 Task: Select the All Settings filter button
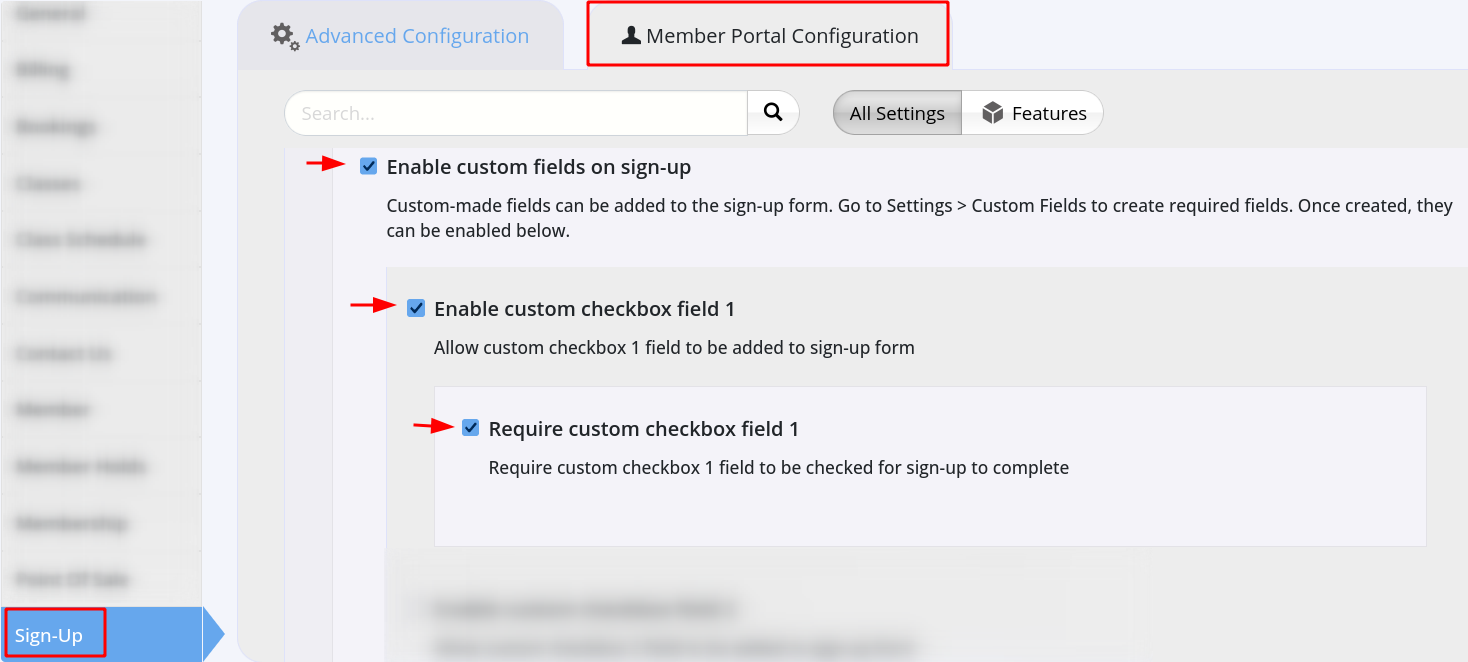point(897,113)
